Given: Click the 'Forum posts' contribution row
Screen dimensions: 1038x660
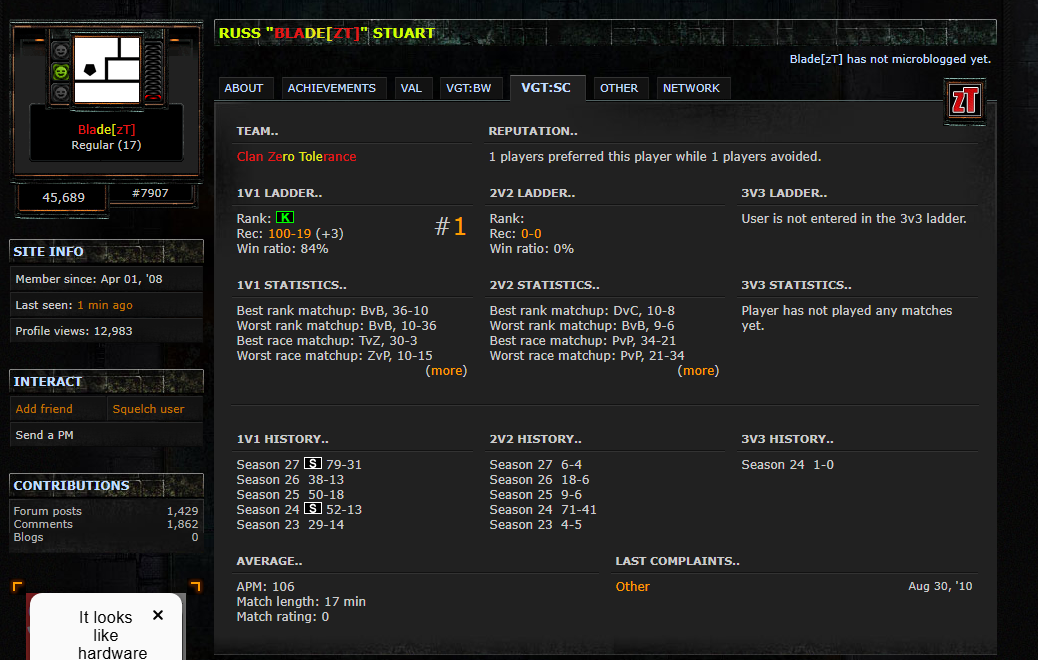Looking at the screenshot, I should [106, 511].
